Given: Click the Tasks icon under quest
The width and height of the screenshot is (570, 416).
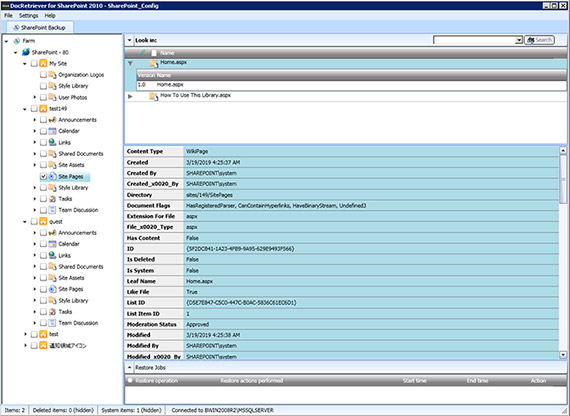Looking at the screenshot, I should 52,312.
